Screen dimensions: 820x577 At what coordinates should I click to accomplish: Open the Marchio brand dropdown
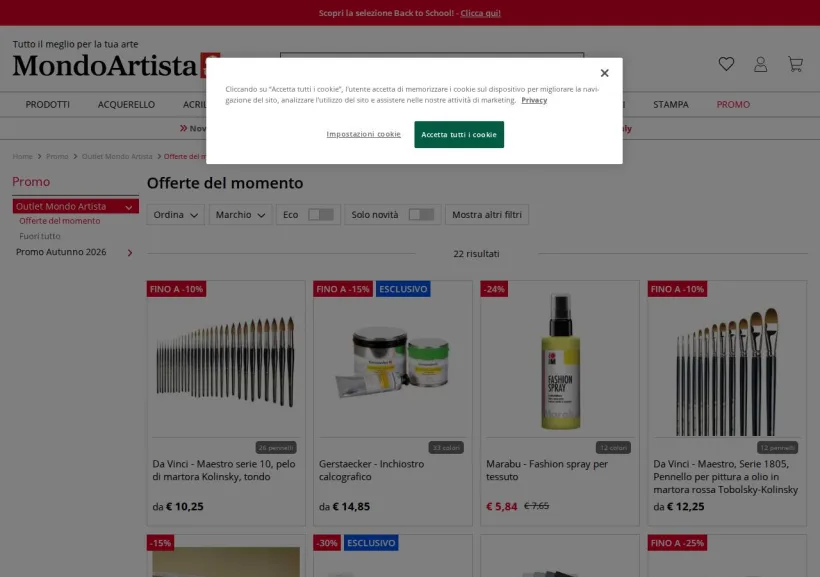(x=241, y=214)
